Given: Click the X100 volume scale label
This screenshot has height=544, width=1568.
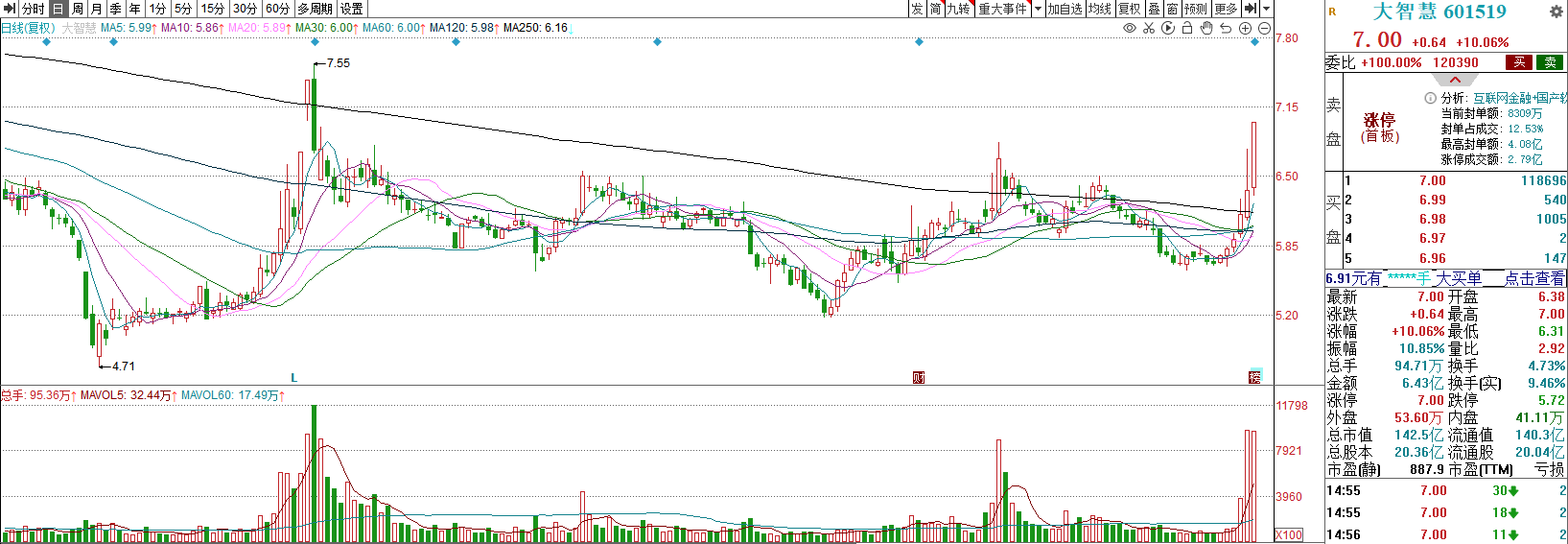Looking at the screenshot, I should point(1289,535).
